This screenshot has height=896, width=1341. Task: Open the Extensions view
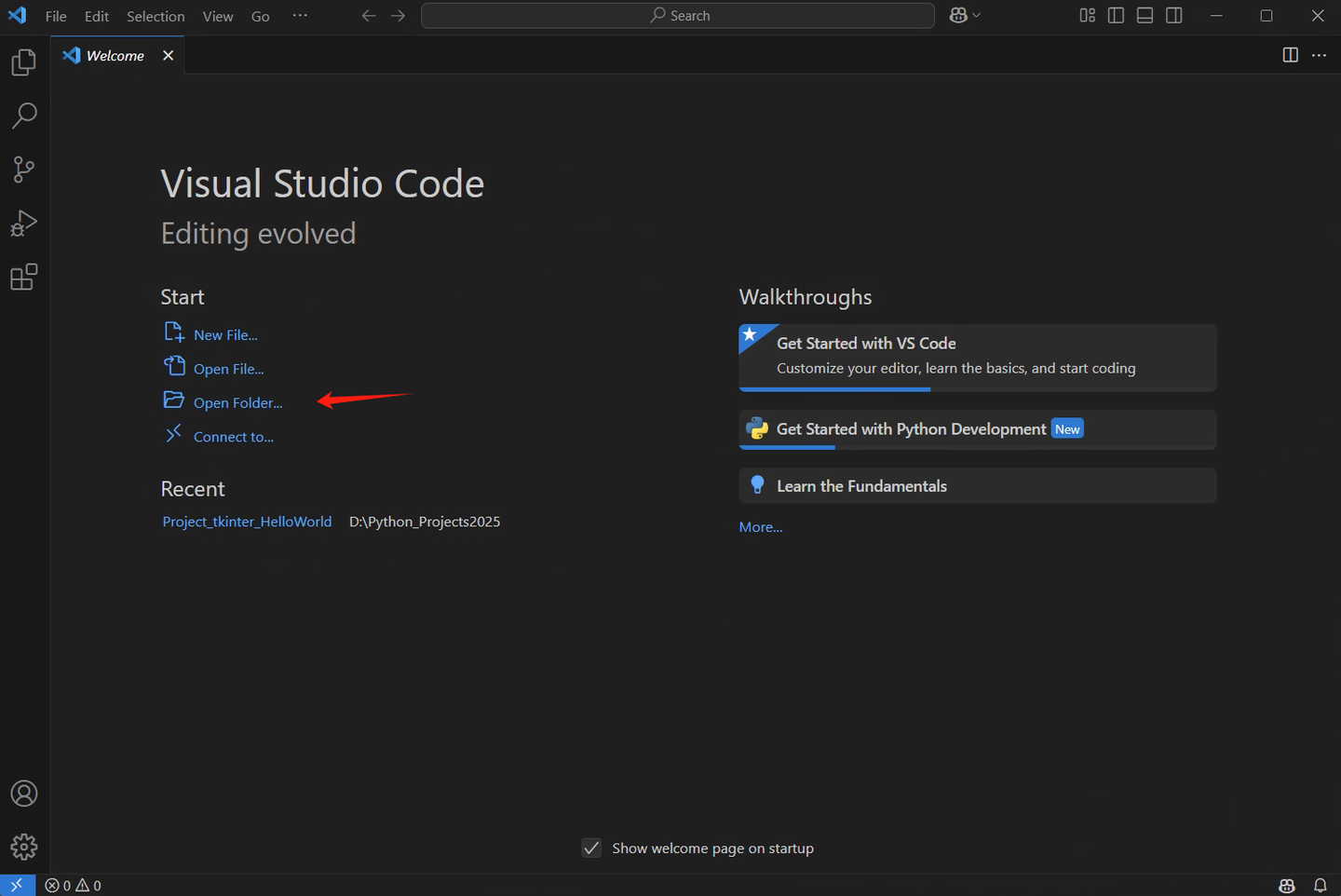pos(24,278)
